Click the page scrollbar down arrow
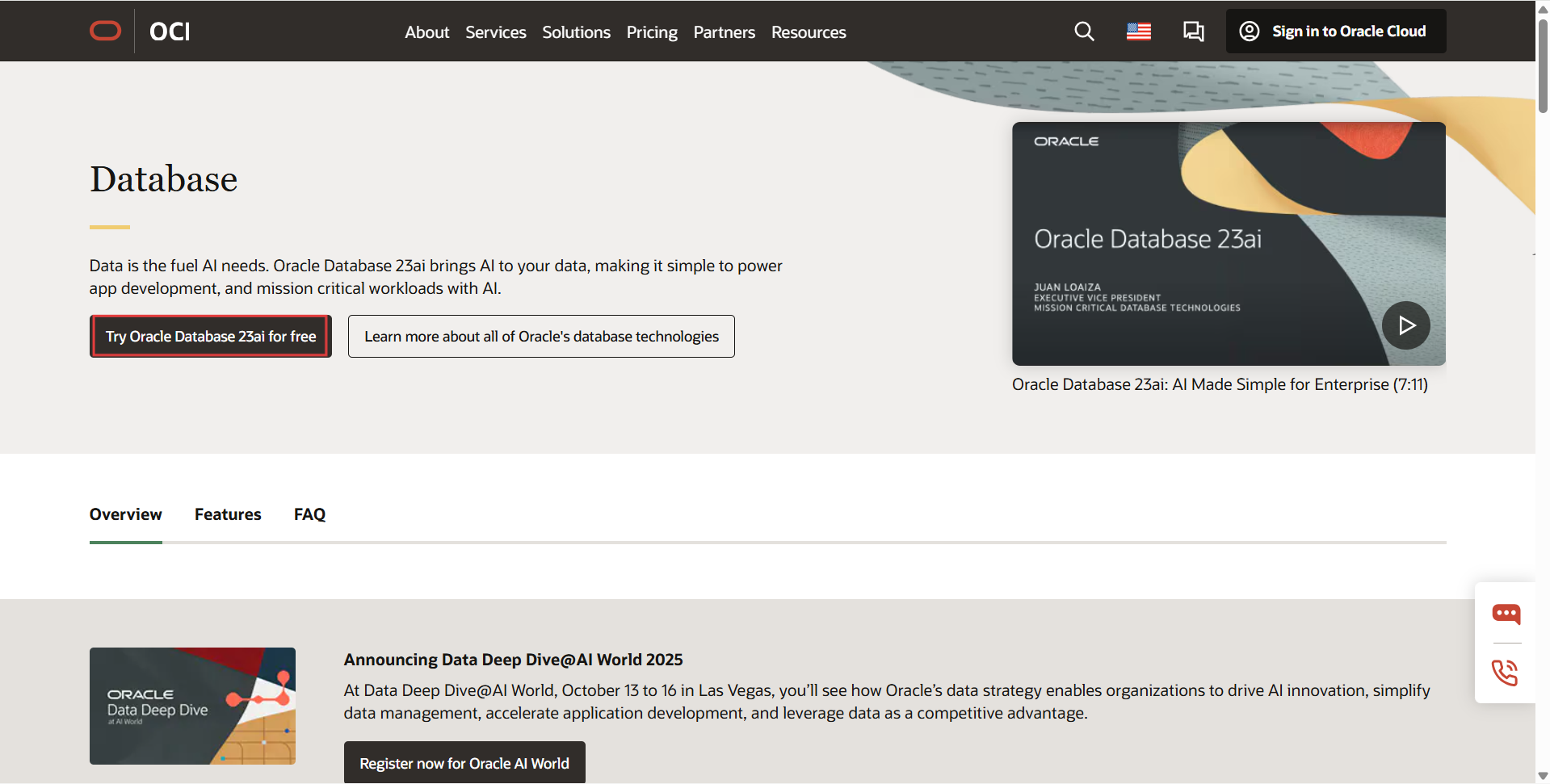Image resolution: width=1550 pixels, height=784 pixels. [x=1543, y=776]
